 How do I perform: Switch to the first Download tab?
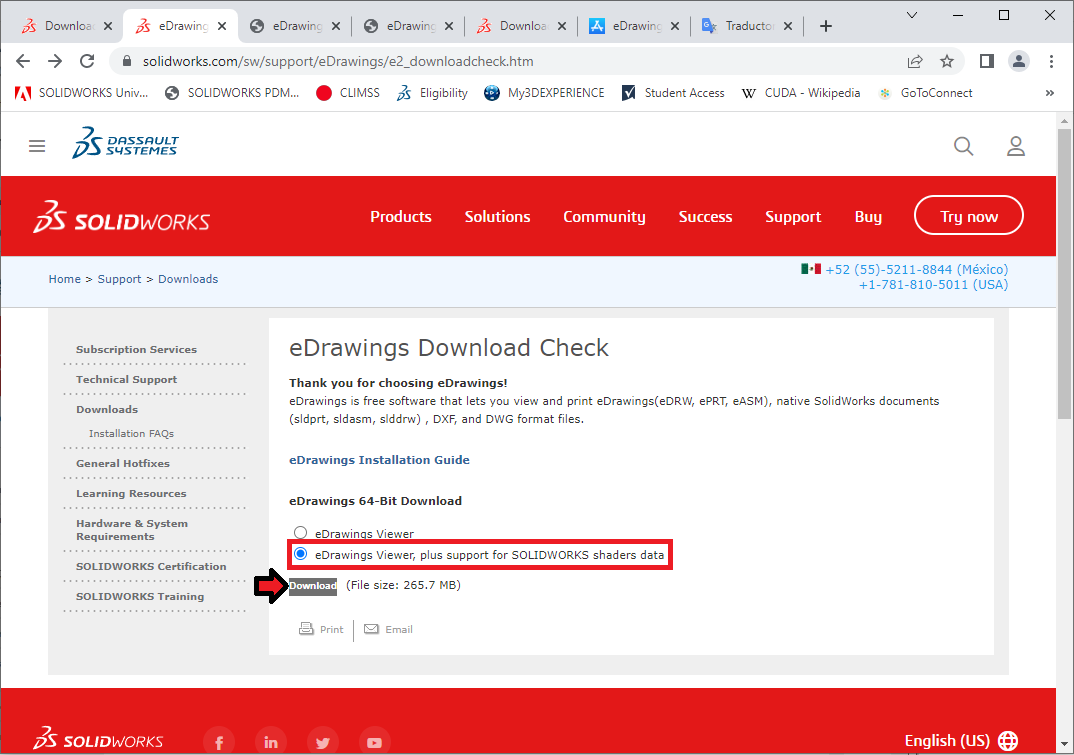(x=66, y=26)
